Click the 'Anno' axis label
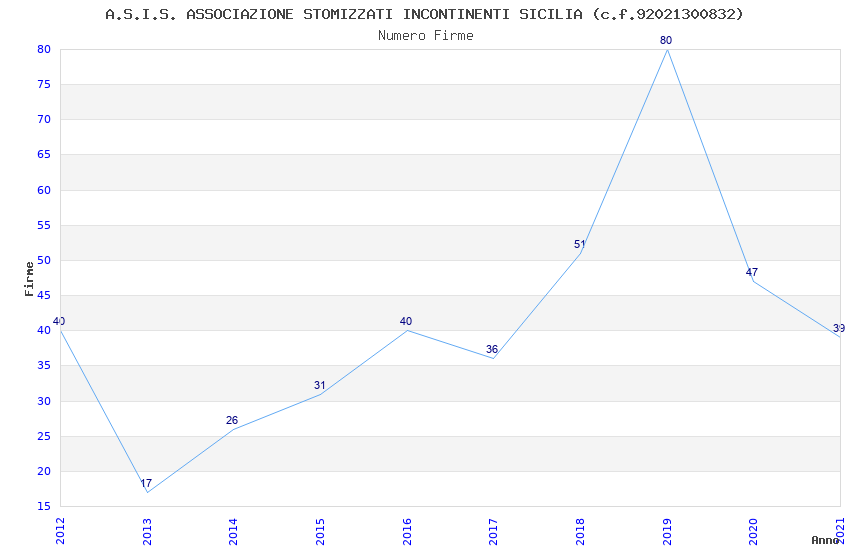The width and height of the screenshot is (850, 550). (x=825, y=540)
